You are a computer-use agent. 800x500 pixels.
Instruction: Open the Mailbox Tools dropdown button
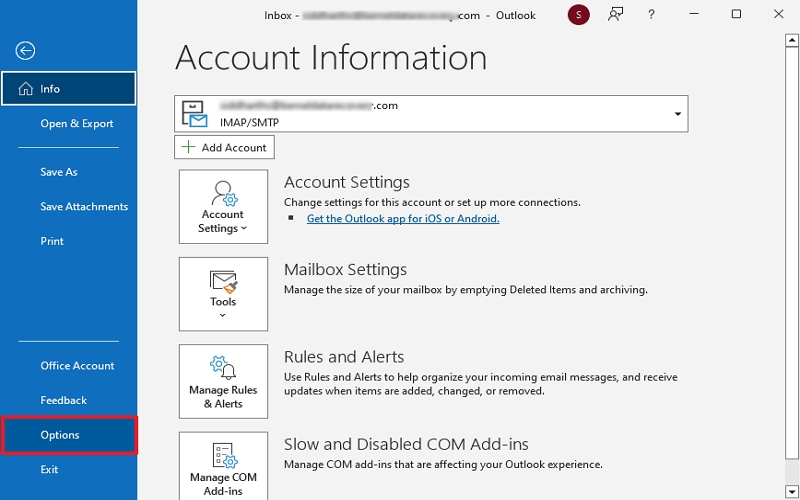[x=223, y=294]
